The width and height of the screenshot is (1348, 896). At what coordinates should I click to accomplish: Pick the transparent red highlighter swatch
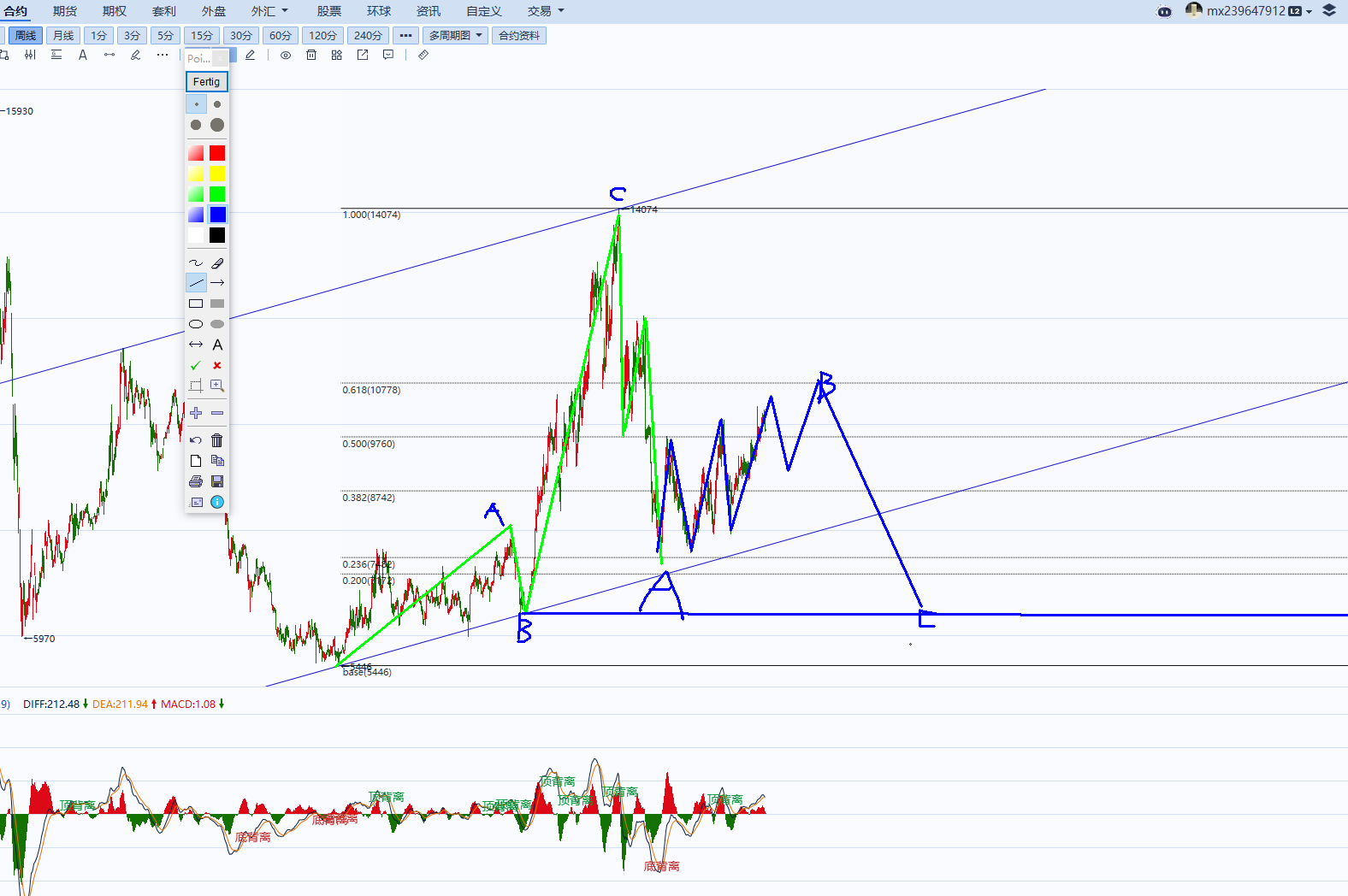click(x=196, y=153)
